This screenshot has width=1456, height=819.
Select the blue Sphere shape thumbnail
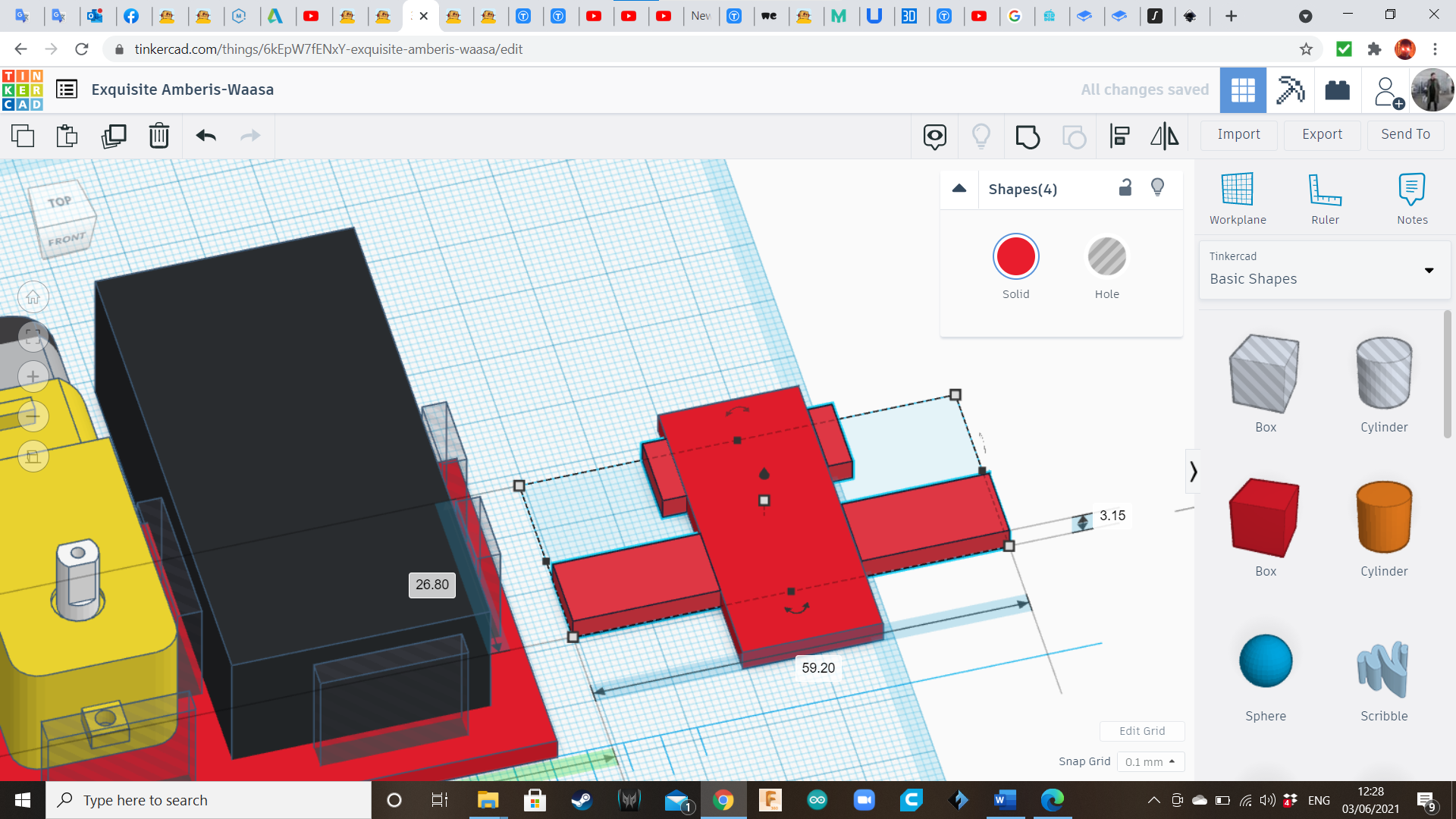pos(1265,661)
